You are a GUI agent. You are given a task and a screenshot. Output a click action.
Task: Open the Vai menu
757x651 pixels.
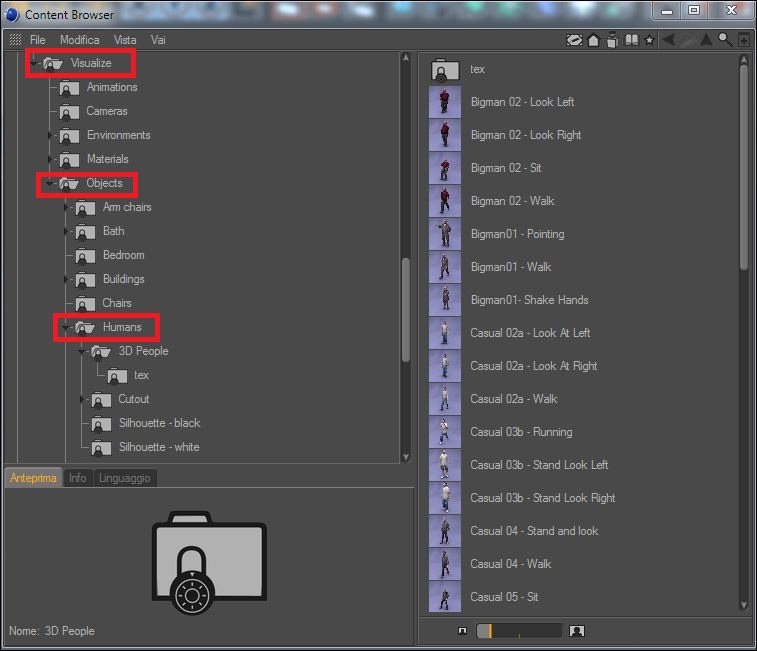[158, 40]
